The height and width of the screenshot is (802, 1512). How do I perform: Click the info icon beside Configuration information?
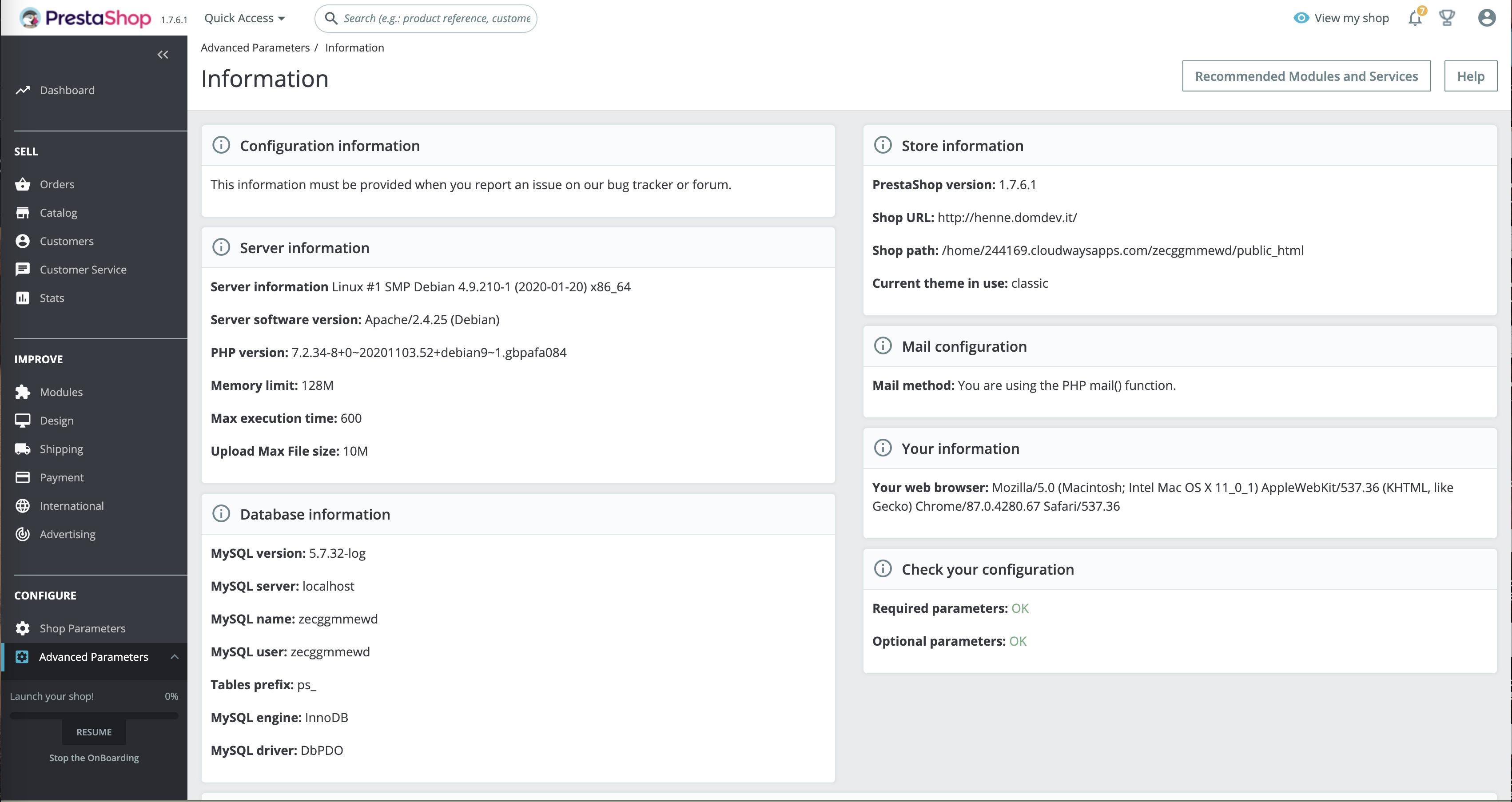pos(221,145)
